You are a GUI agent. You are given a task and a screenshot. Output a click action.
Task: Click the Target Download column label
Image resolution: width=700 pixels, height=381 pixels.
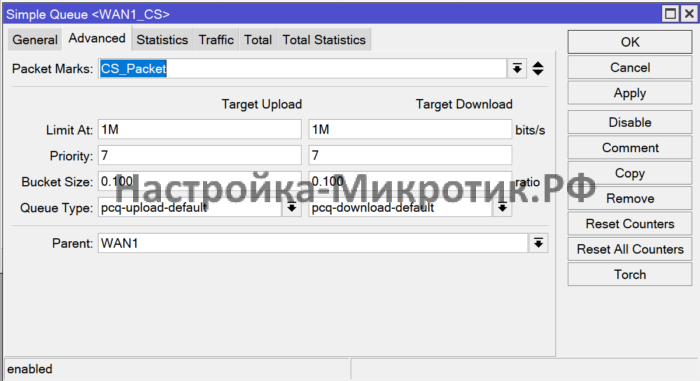(x=464, y=104)
